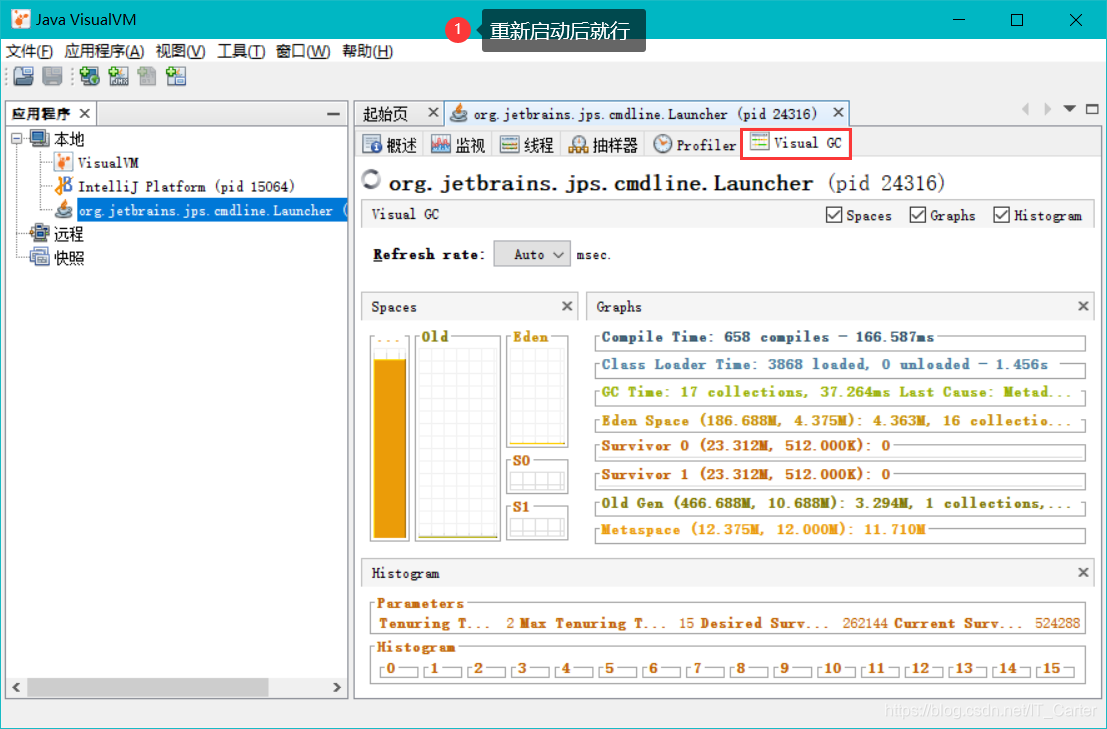This screenshot has width=1107, height=729.
Task: Open the File (文件) menu
Action: tap(29, 51)
